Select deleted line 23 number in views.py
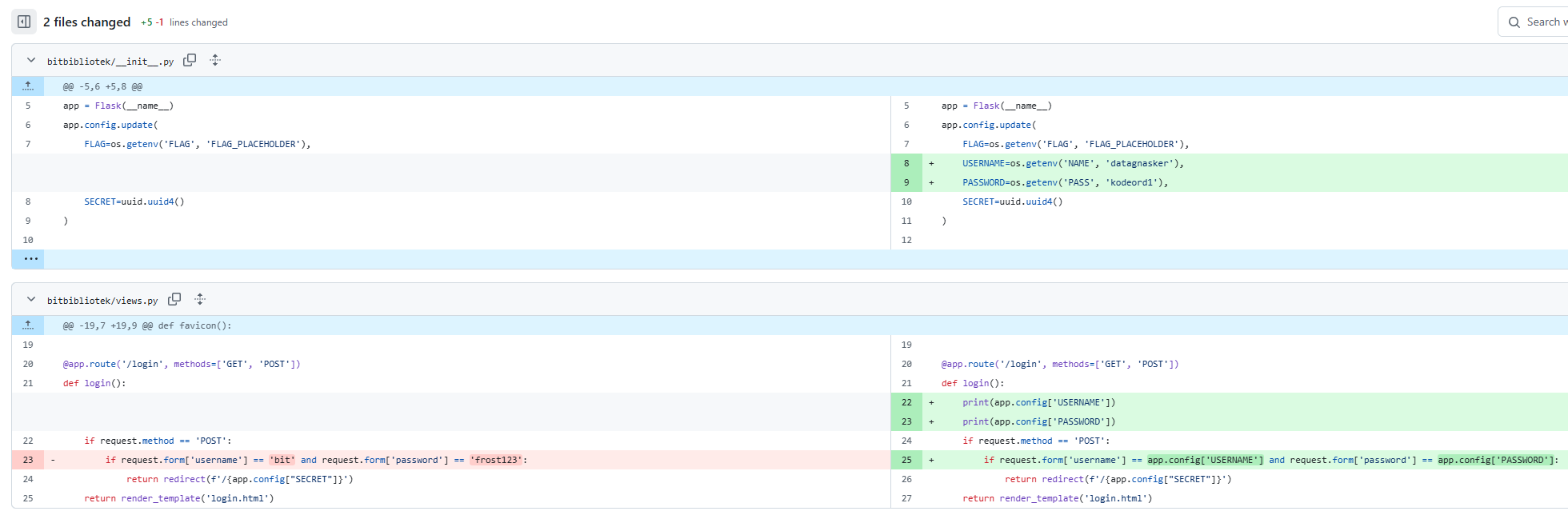This screenshot has width=1568, height=511. tap(28, 460)
